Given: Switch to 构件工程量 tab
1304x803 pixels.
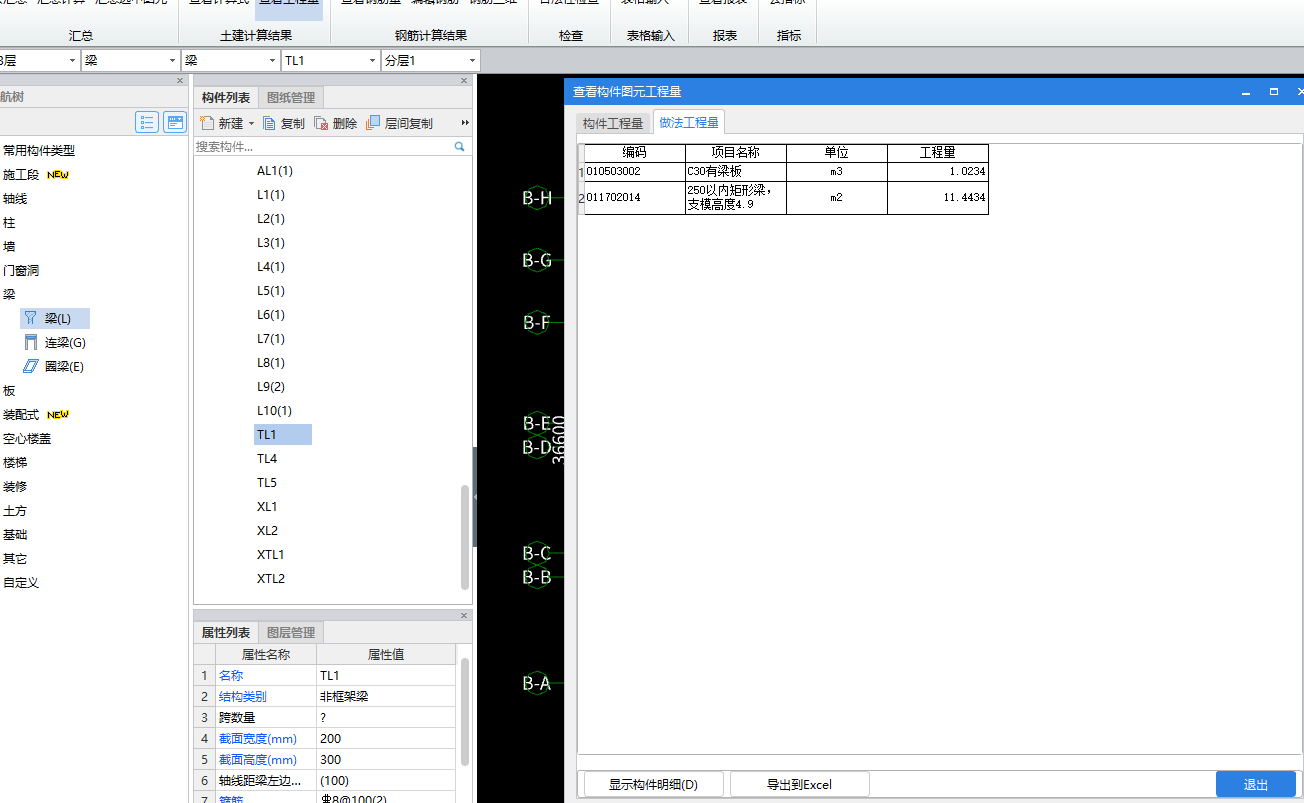Looking at the screenshot, I should pos(613,123).
